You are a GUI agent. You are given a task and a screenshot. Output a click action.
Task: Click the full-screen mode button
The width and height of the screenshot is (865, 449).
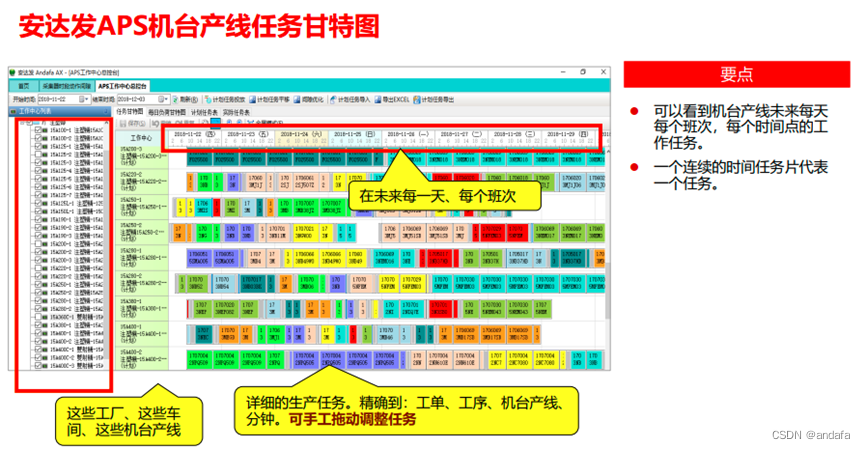click(265, 123)
